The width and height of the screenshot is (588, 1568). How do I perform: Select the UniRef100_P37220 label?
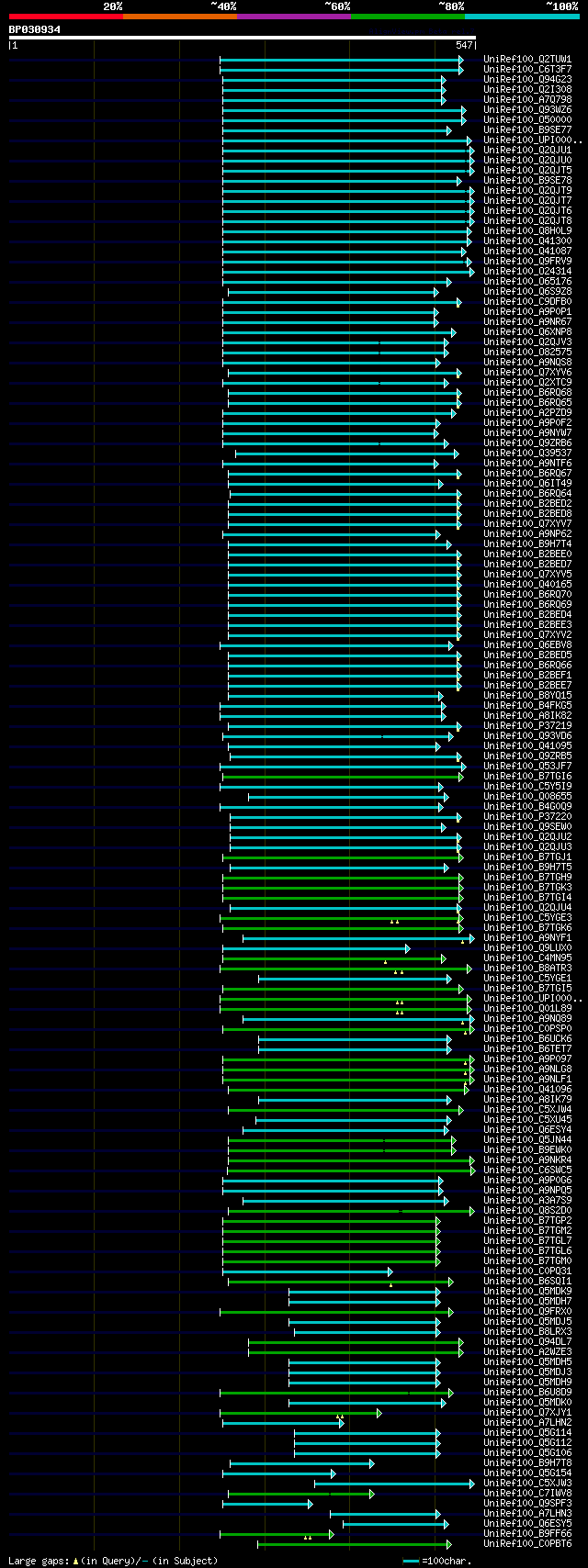tap(527, 817)
